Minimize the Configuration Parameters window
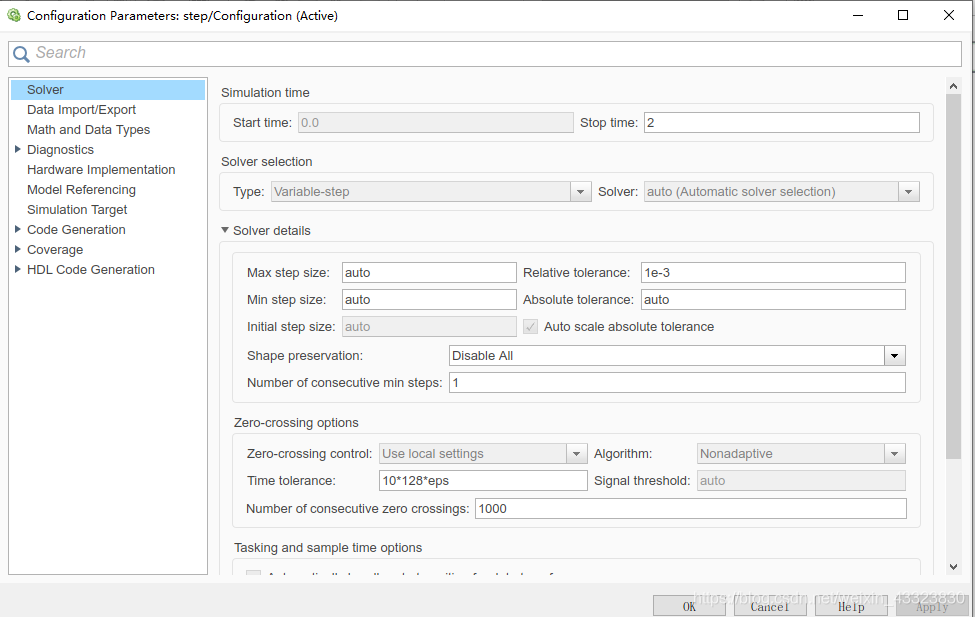Screen dimensions: 975x617 tap(858, 16)
